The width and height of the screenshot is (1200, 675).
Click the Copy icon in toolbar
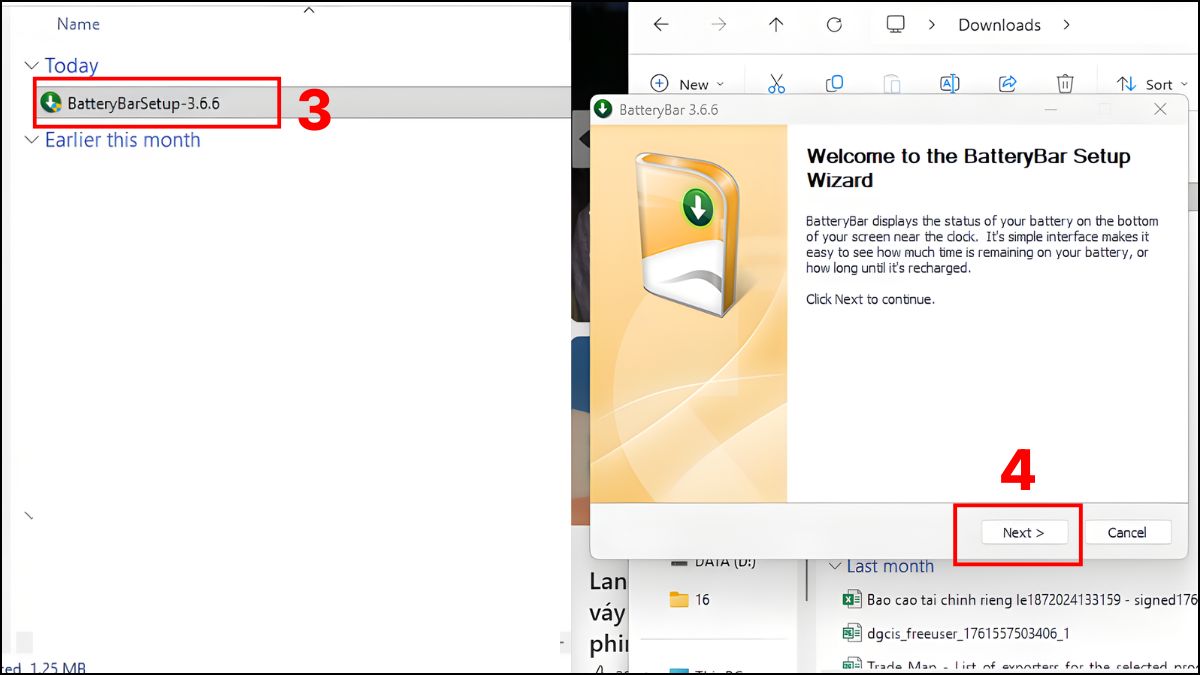click(x=834, y=84)
